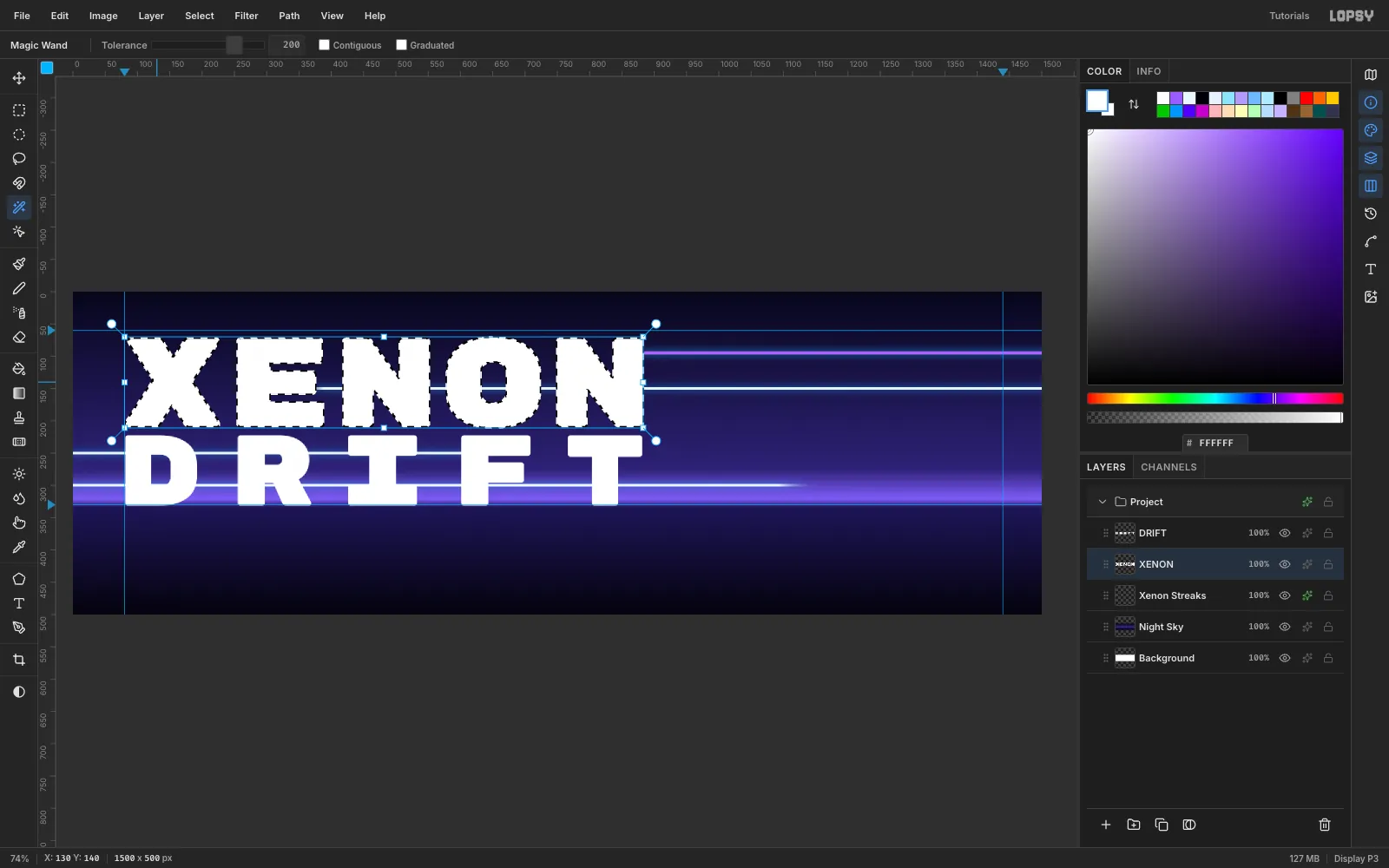This screenshot has width=1389, height=868.
Task: Select the Quick Selection tool
Action: tap(19, 232)
